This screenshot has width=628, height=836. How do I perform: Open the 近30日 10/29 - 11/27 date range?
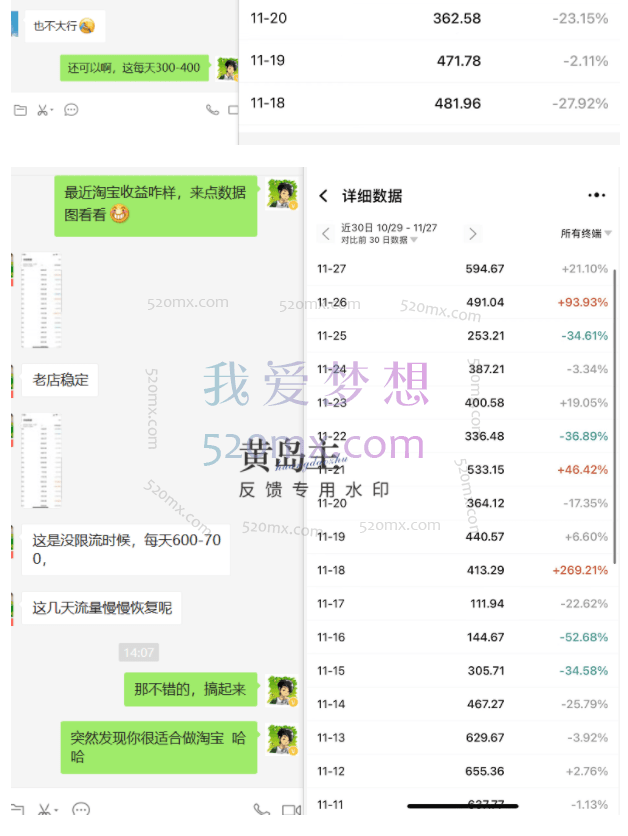point(389,228)
